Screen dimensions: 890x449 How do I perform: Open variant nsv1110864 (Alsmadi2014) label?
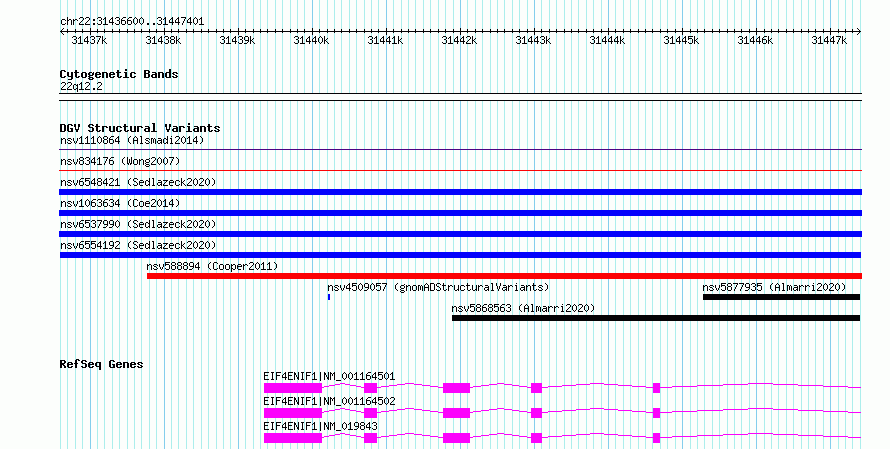[x=132, y=140]
